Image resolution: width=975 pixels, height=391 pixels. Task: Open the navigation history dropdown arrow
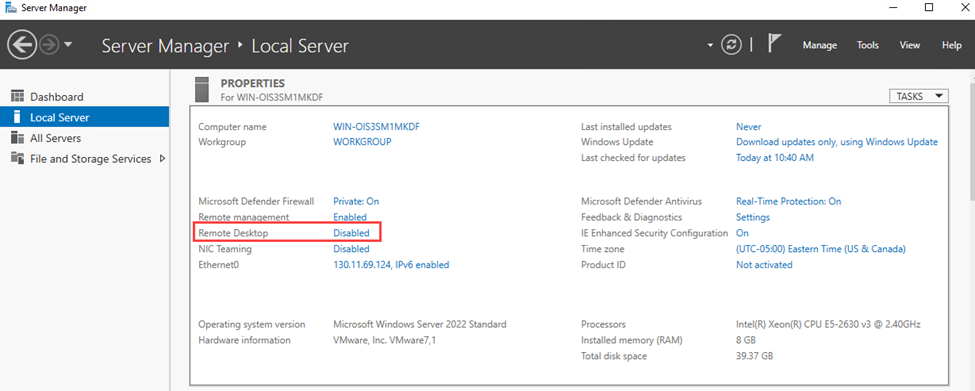click(68, 45)
